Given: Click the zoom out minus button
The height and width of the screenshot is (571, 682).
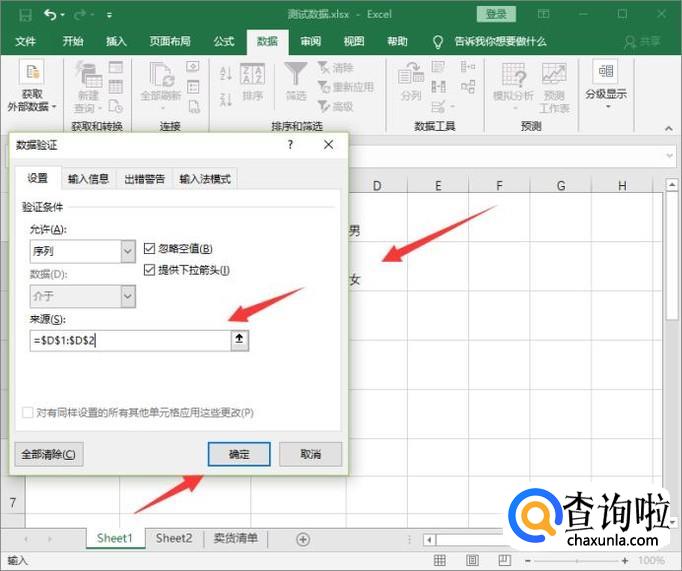Looking at the screenshot, I should click(x=527, y=561).
